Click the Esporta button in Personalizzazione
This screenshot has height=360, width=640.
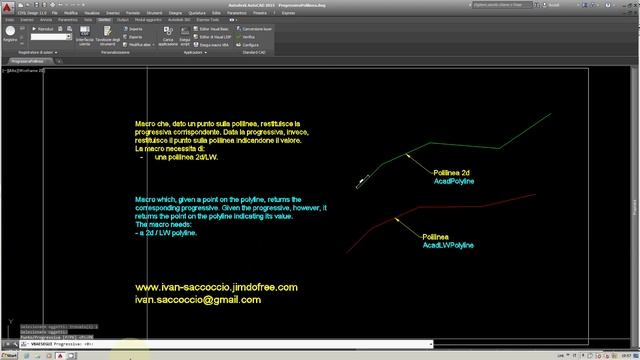(133, 37)
